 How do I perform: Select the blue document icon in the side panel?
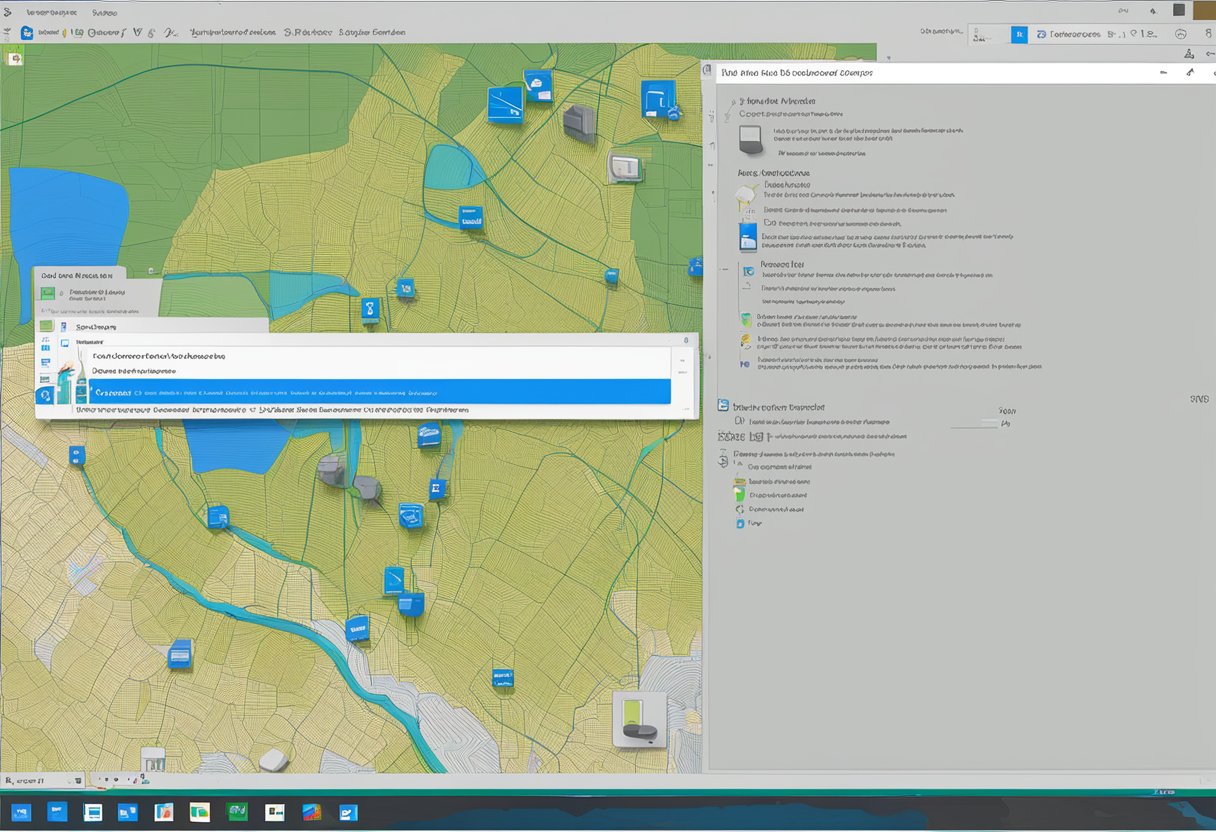coord(747,236)
